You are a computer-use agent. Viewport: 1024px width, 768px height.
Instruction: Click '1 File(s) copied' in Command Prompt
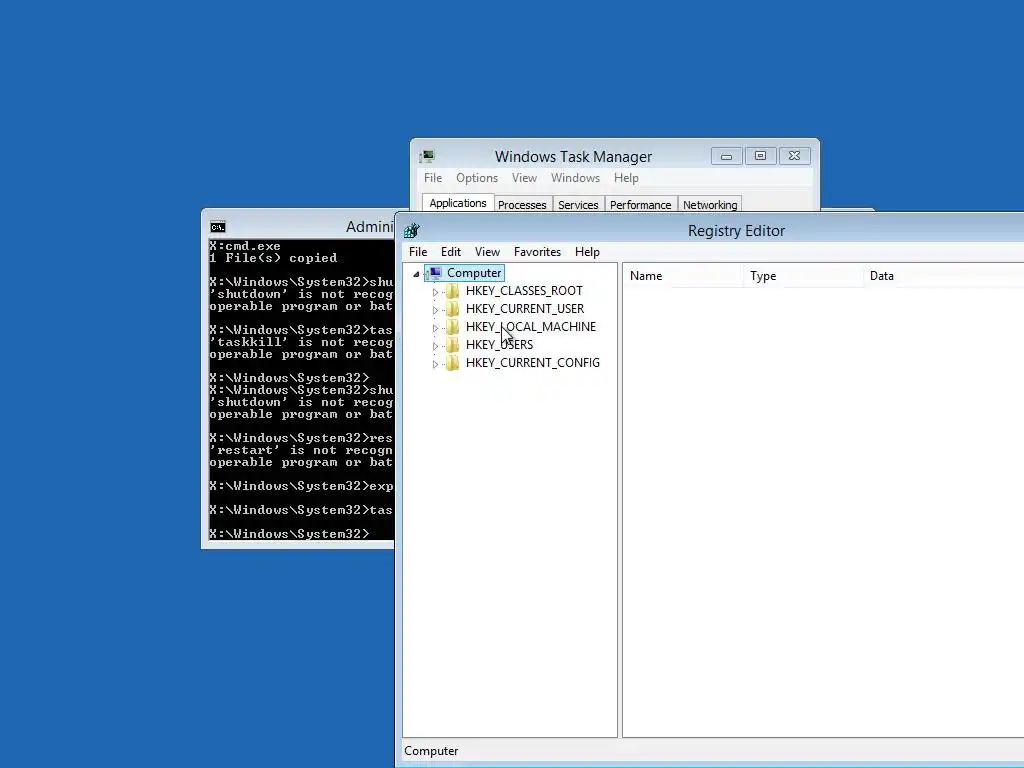coord(274,258)
